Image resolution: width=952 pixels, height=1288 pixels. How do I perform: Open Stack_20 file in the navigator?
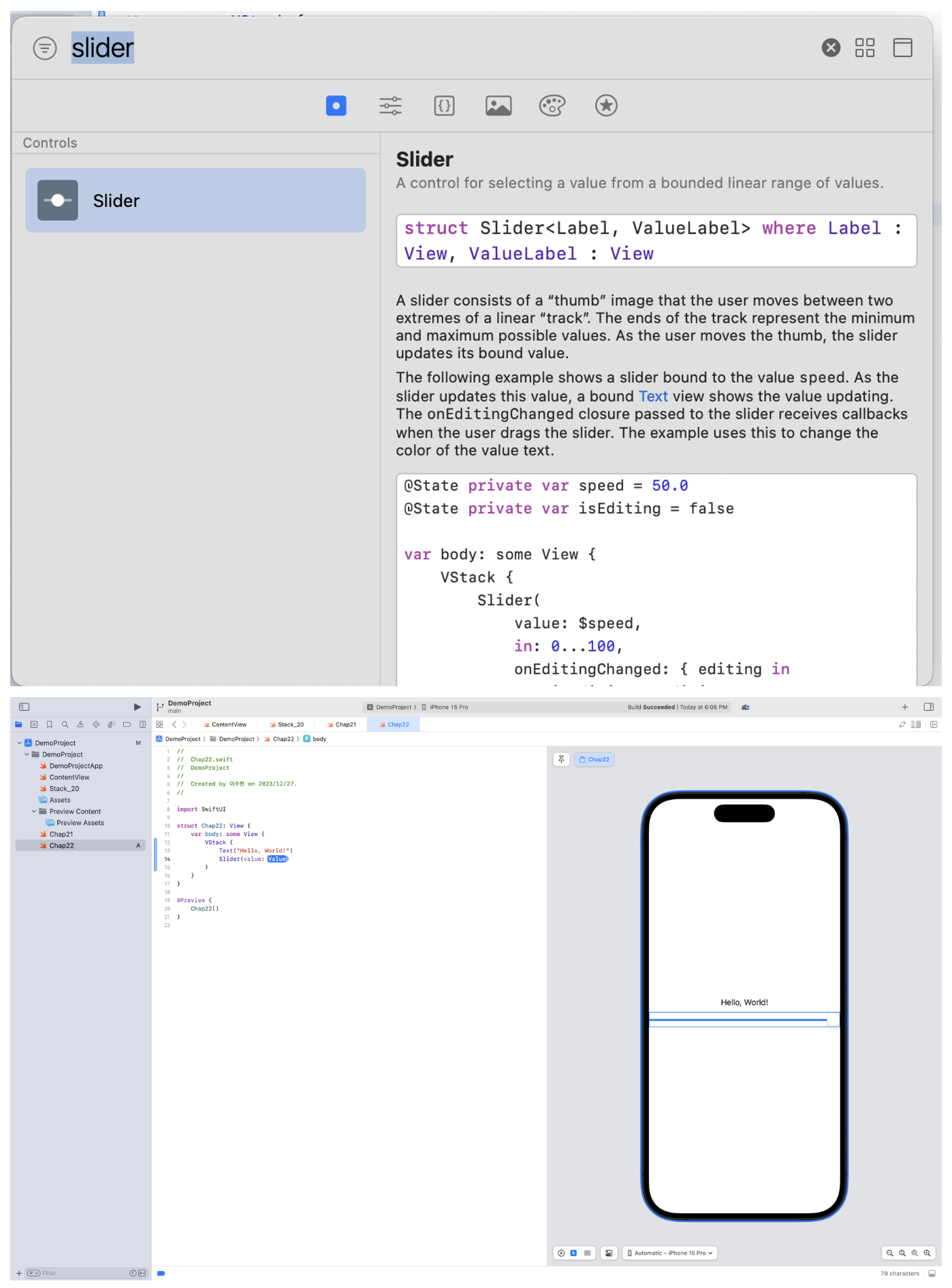pos(64,789)
